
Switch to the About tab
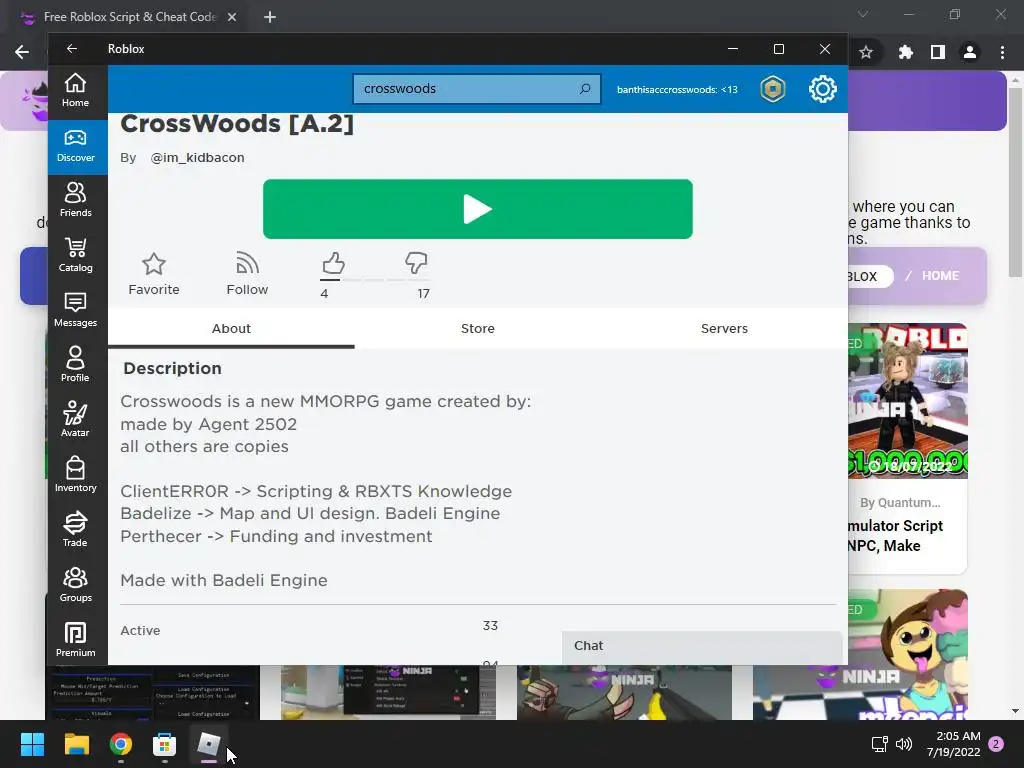point(231,328)
